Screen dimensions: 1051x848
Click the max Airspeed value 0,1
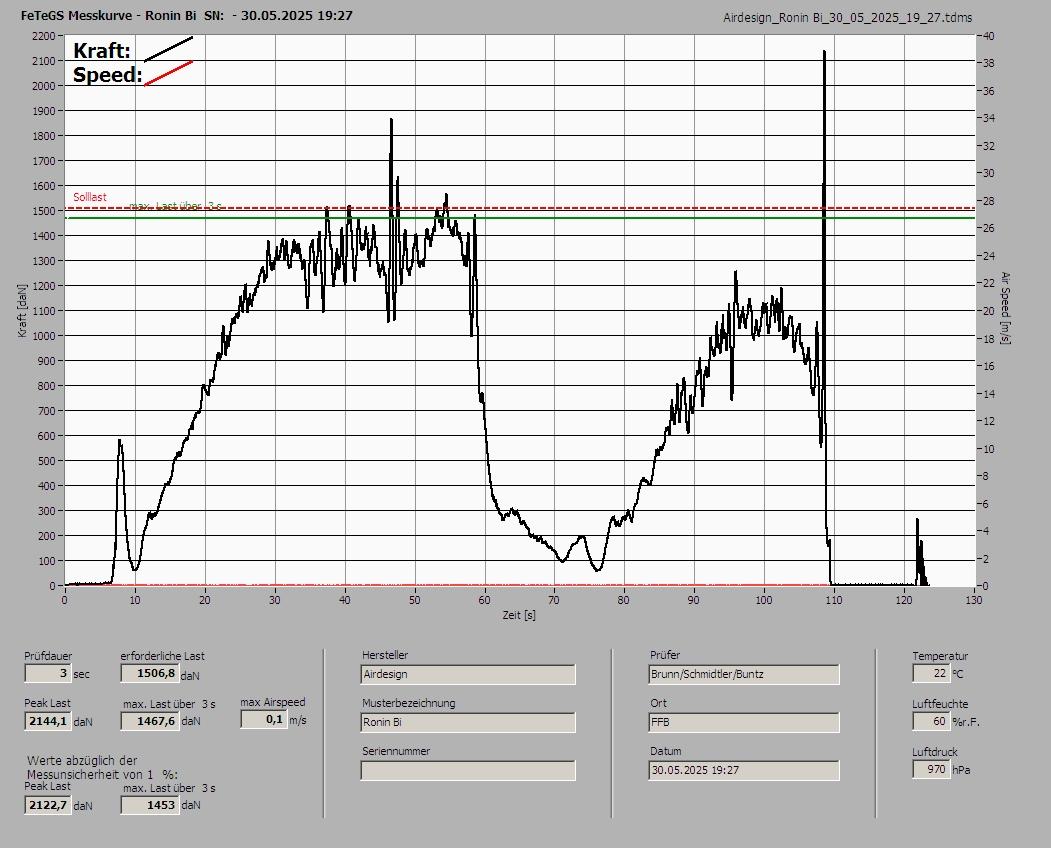pyautogui.click(x=264, y=719)
